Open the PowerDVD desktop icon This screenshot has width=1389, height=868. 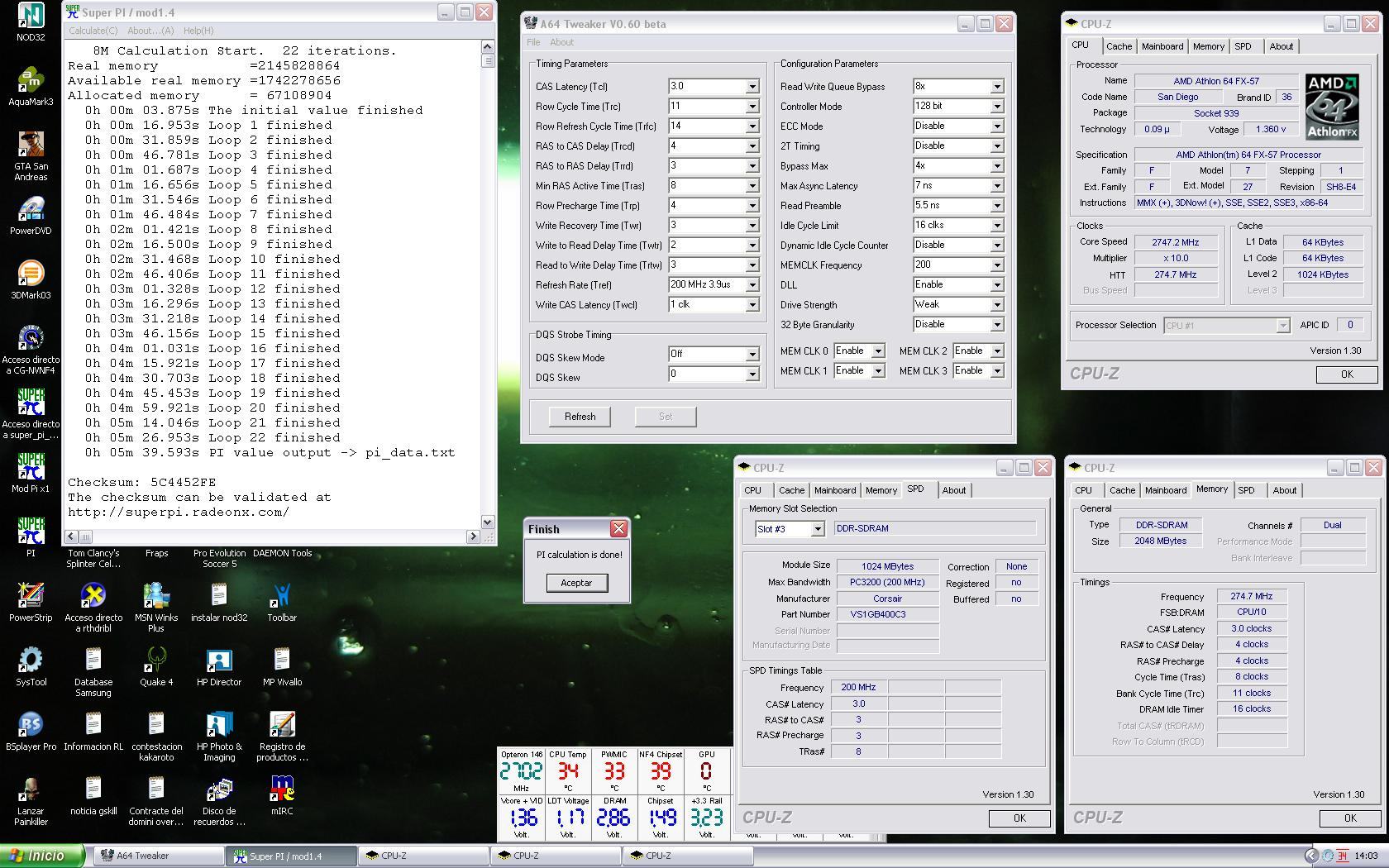click(31, 211)
